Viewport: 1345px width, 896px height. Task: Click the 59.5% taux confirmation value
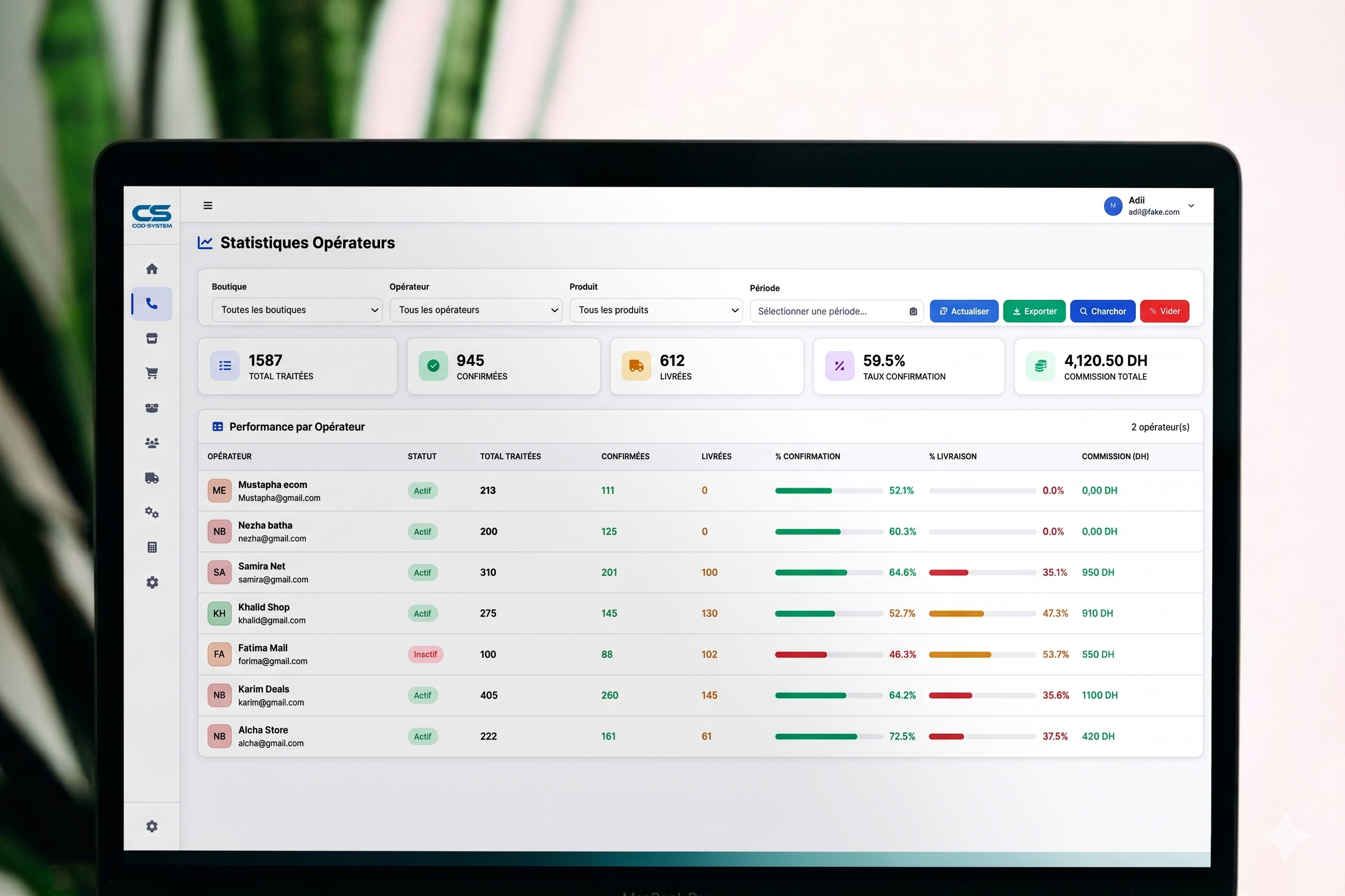click(884, 361)
